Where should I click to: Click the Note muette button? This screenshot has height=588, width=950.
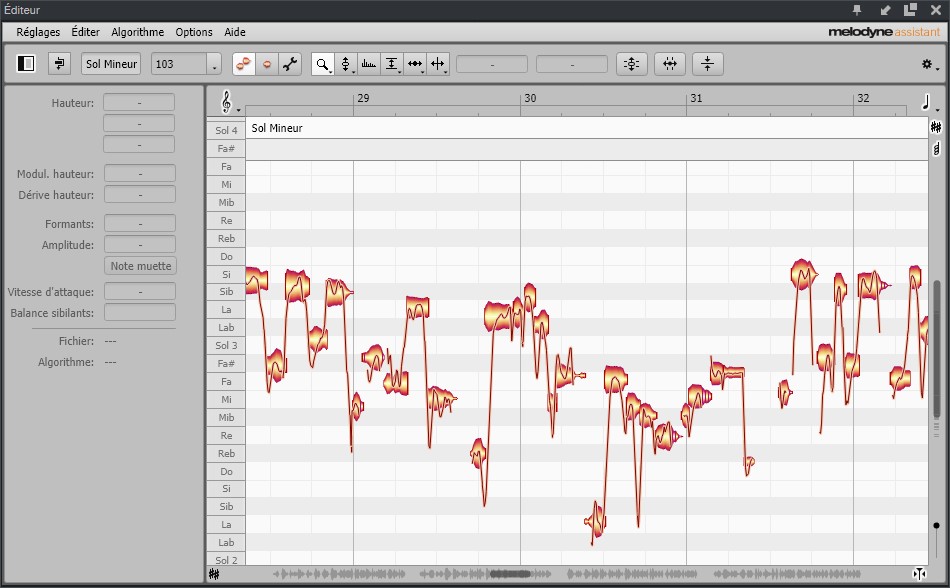pos(141,266)
